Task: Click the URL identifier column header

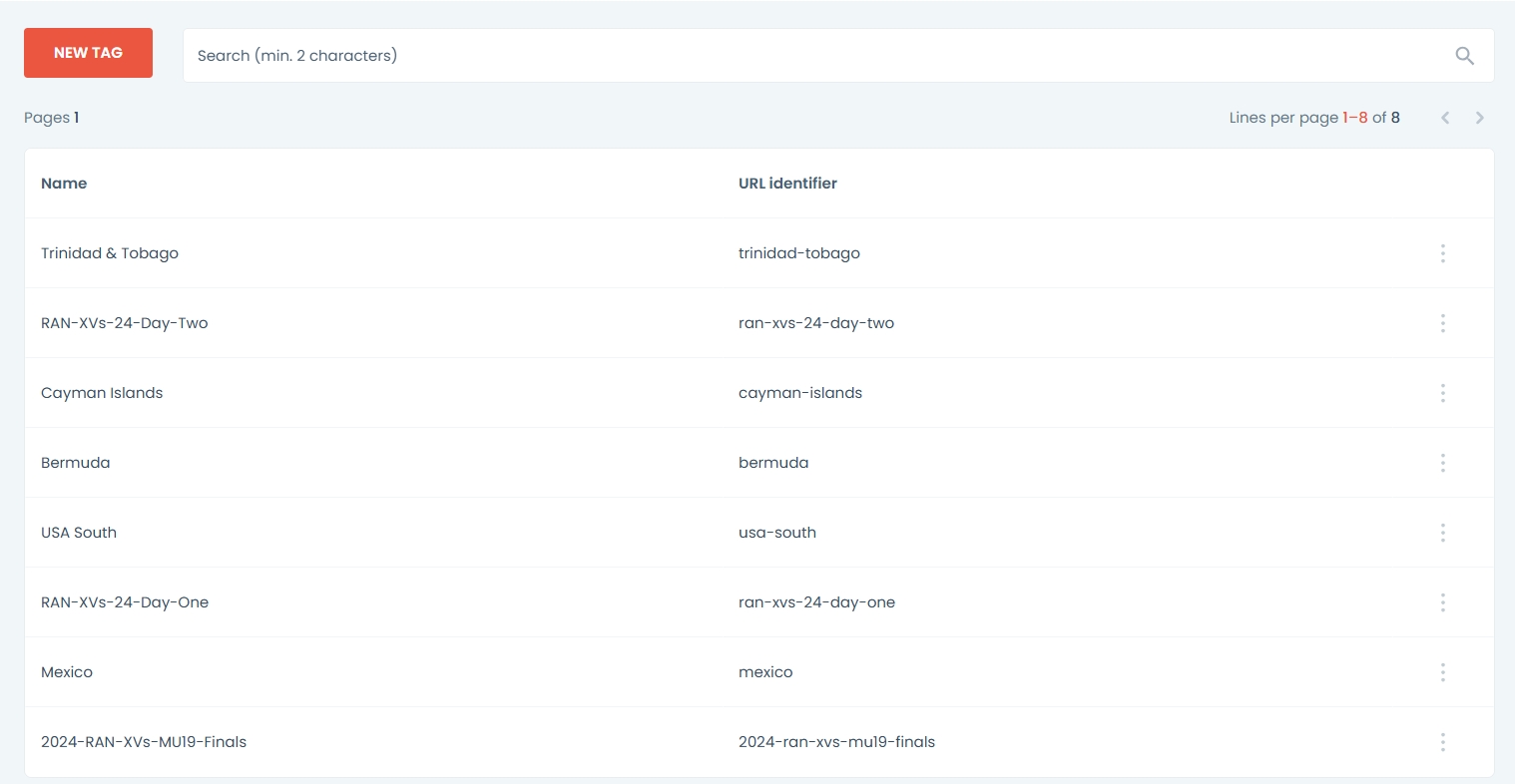Action: (787, 184)
